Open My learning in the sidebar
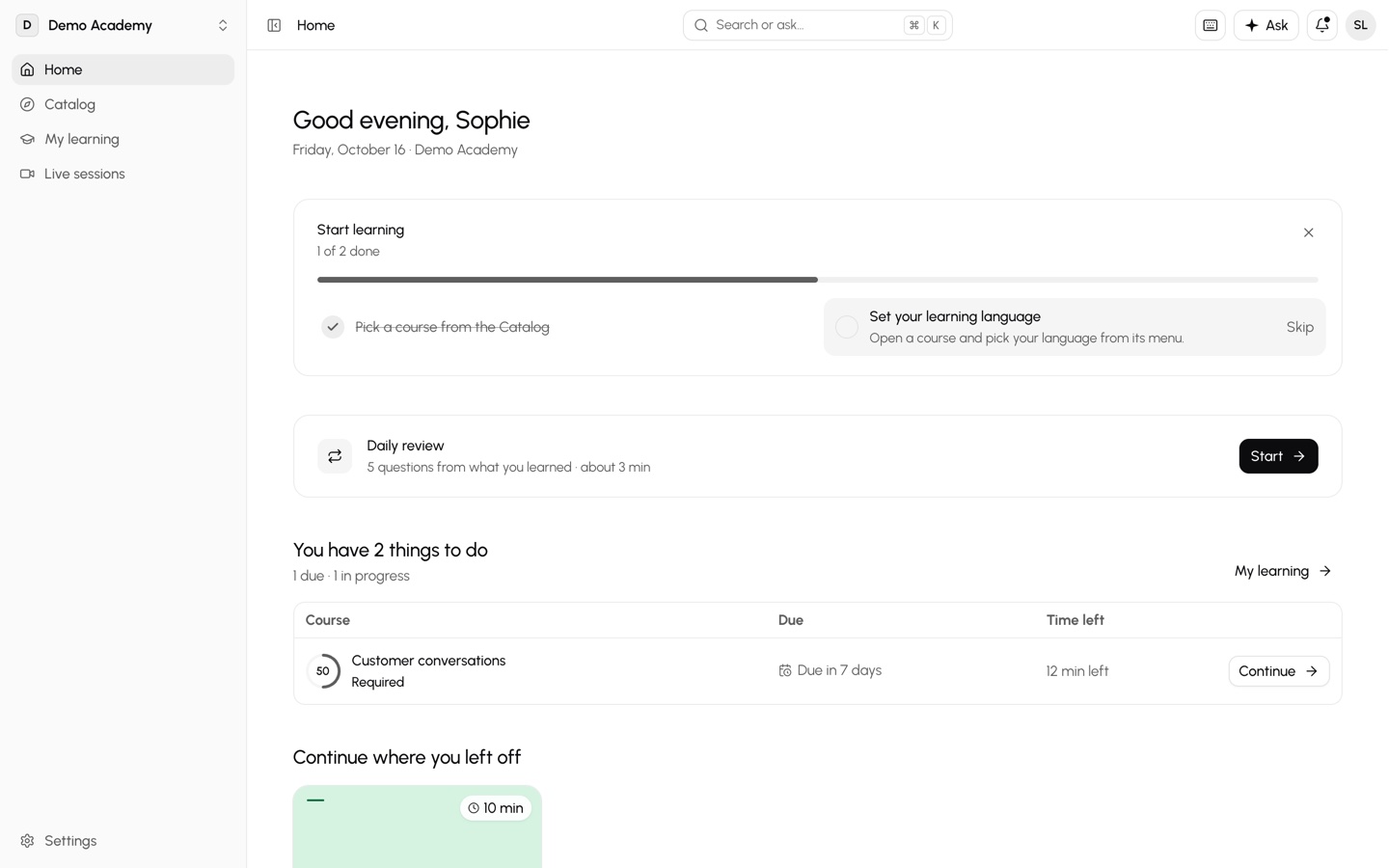This screenshot has width=1389, height=868. [123, 139]
